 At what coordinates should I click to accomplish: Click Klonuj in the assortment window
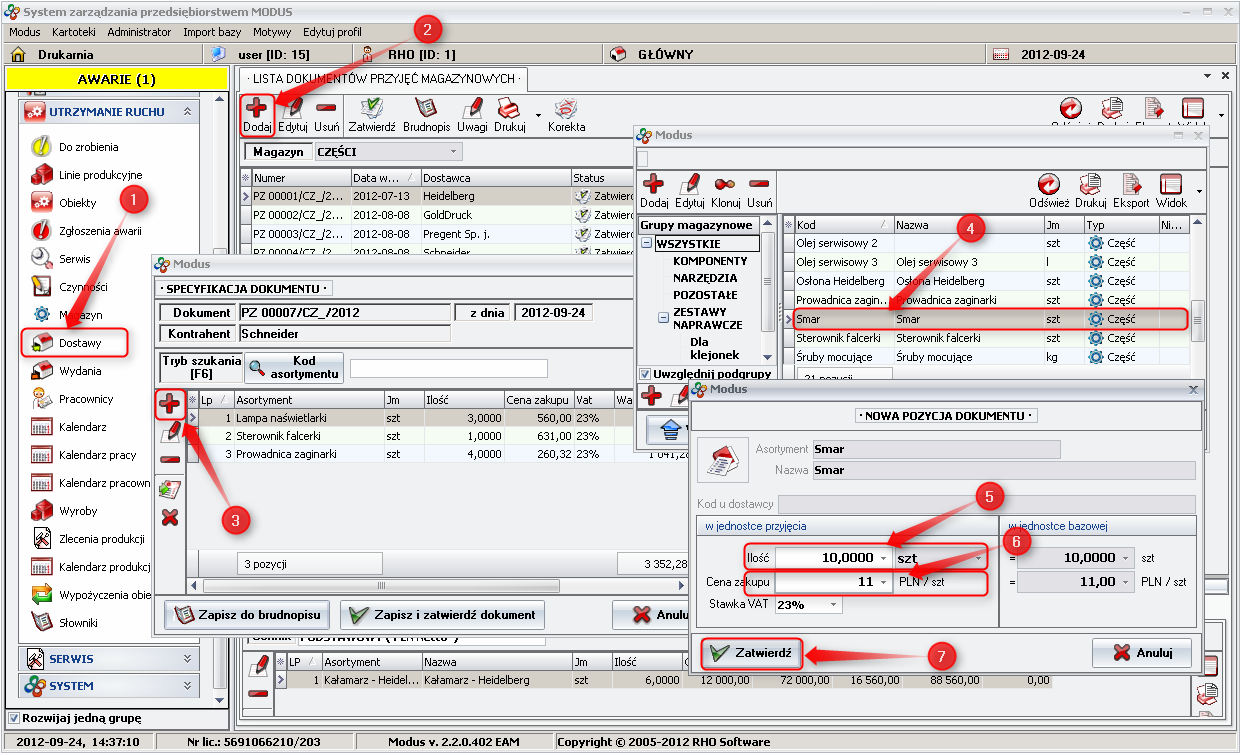click(x=726, y=184)
